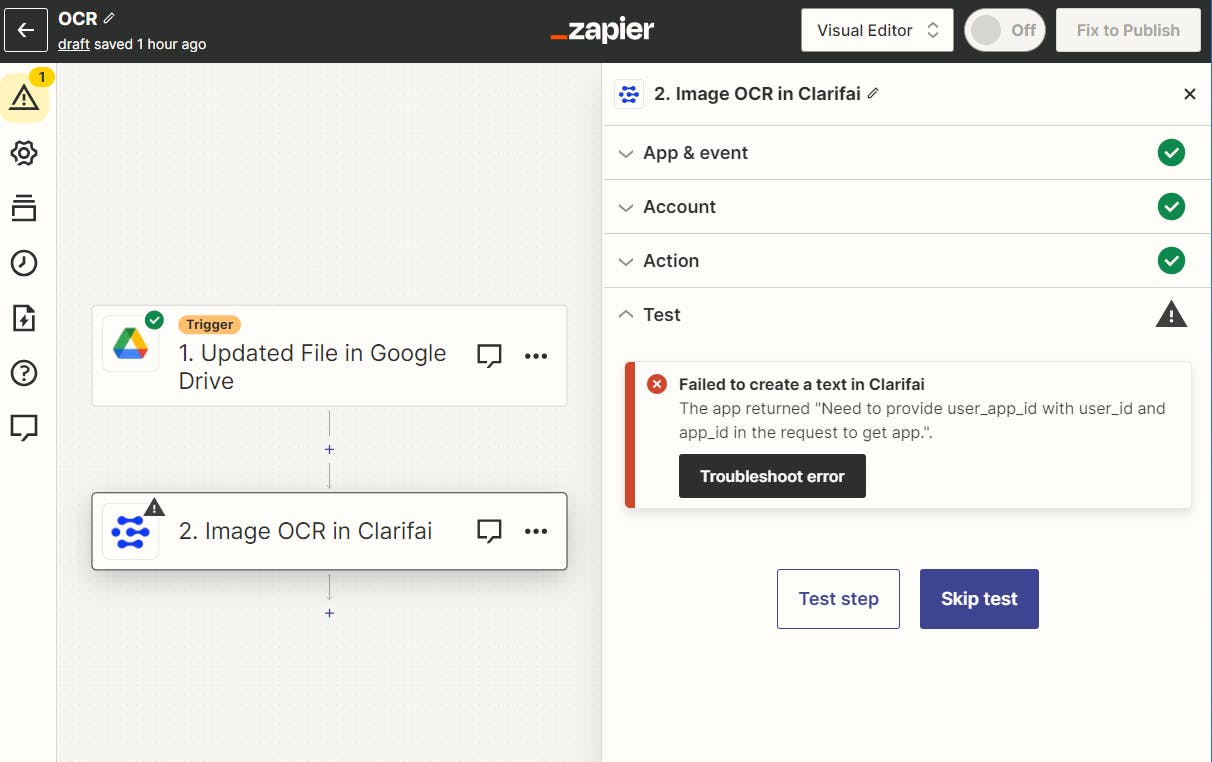
Task: Open the warnings icon in the sidebar
Action: coord(24,98)
